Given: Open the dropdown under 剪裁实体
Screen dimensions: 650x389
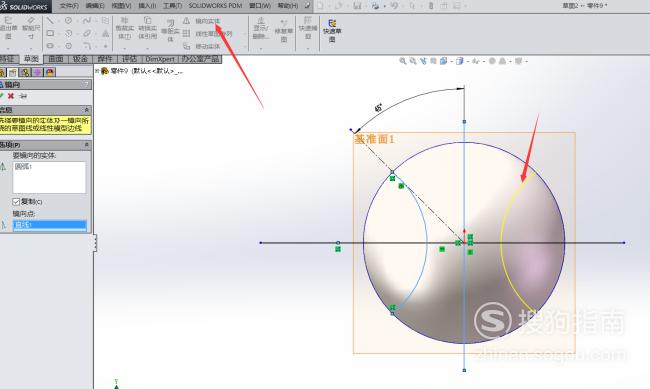Looking at the screenshot, I should pos(124,49).
